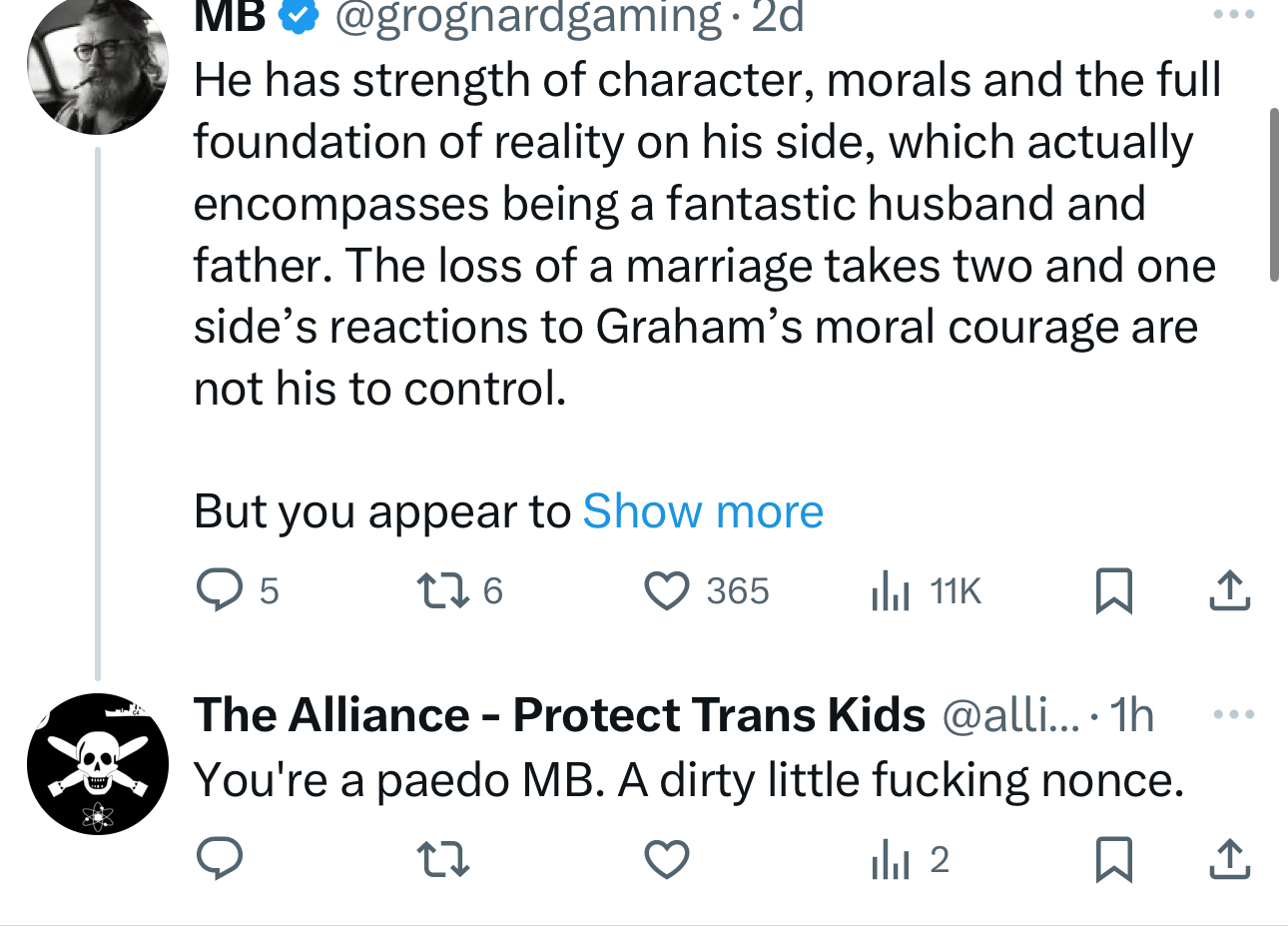Share MB's tweet
1288x933 pixels.
[1229, 590]
